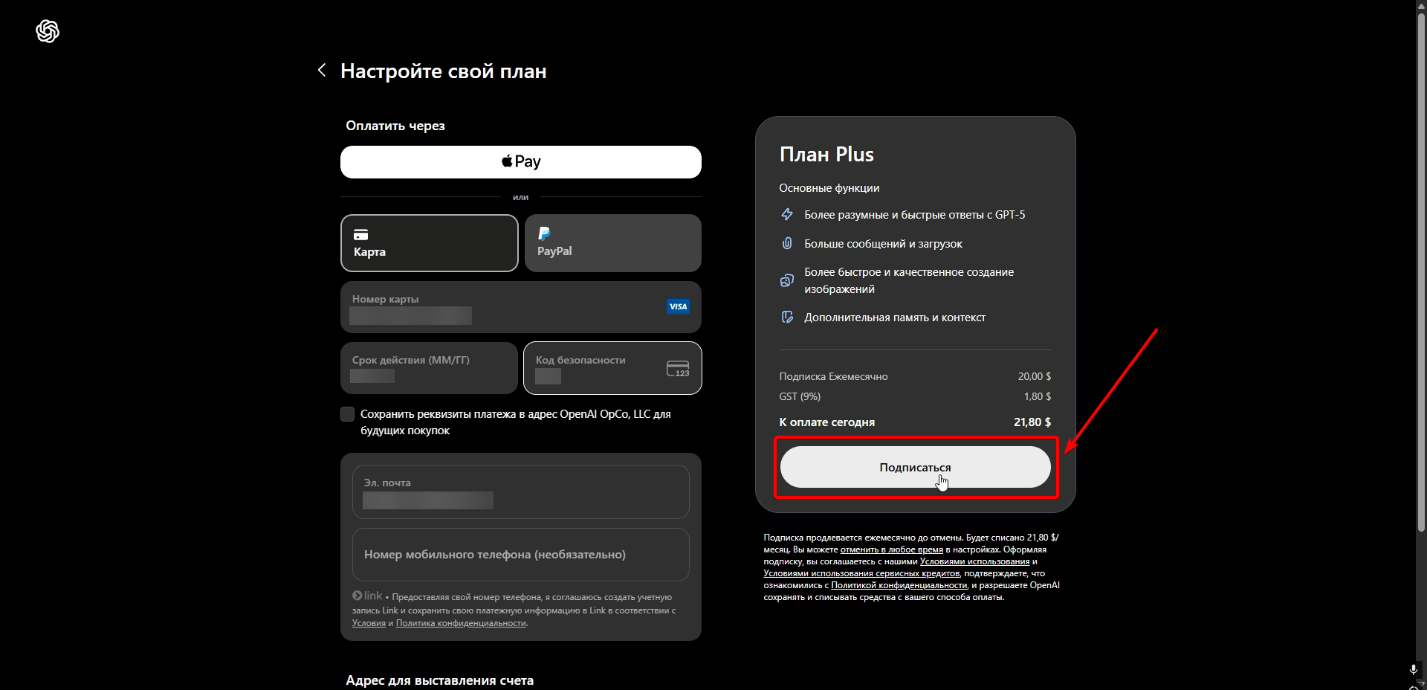Click the Link logo icon
Image resolution: width=1427 pixels, height=690 pixels.
click(x=367, y=595)
